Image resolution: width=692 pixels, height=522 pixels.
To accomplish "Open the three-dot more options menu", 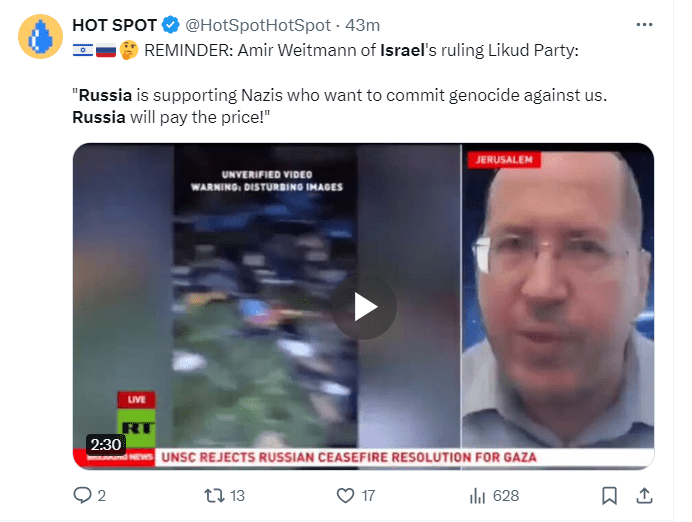I will pos(644,25).
